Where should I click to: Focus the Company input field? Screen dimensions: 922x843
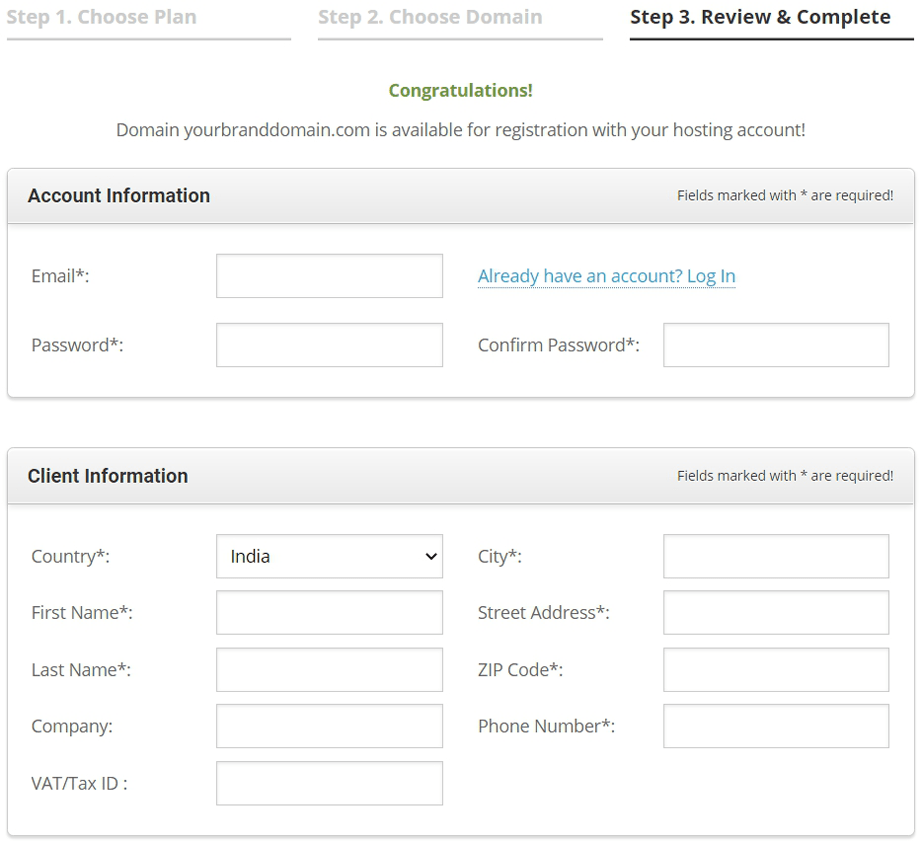[x=329, y=726]
